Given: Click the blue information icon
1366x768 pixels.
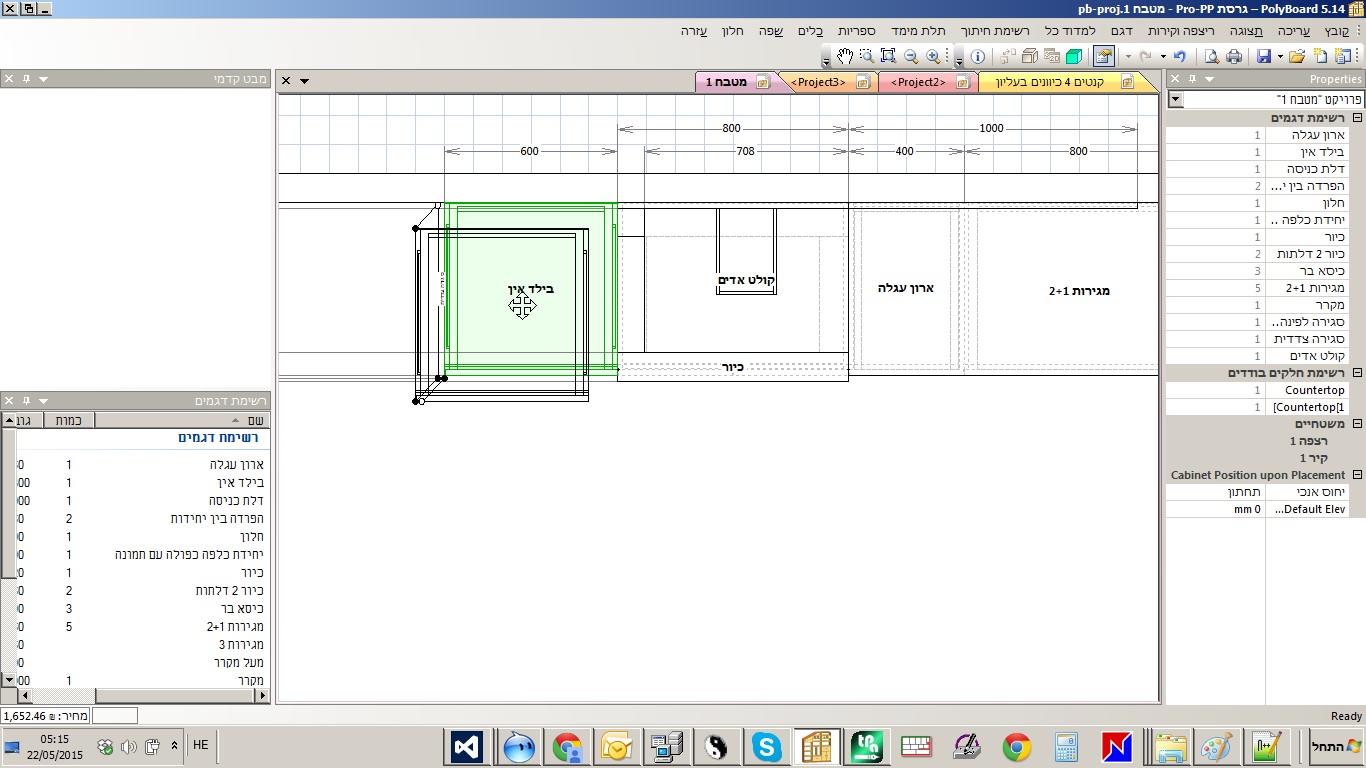Looking at the screenshot, I should pyautogui.click(x=978, y=56).
